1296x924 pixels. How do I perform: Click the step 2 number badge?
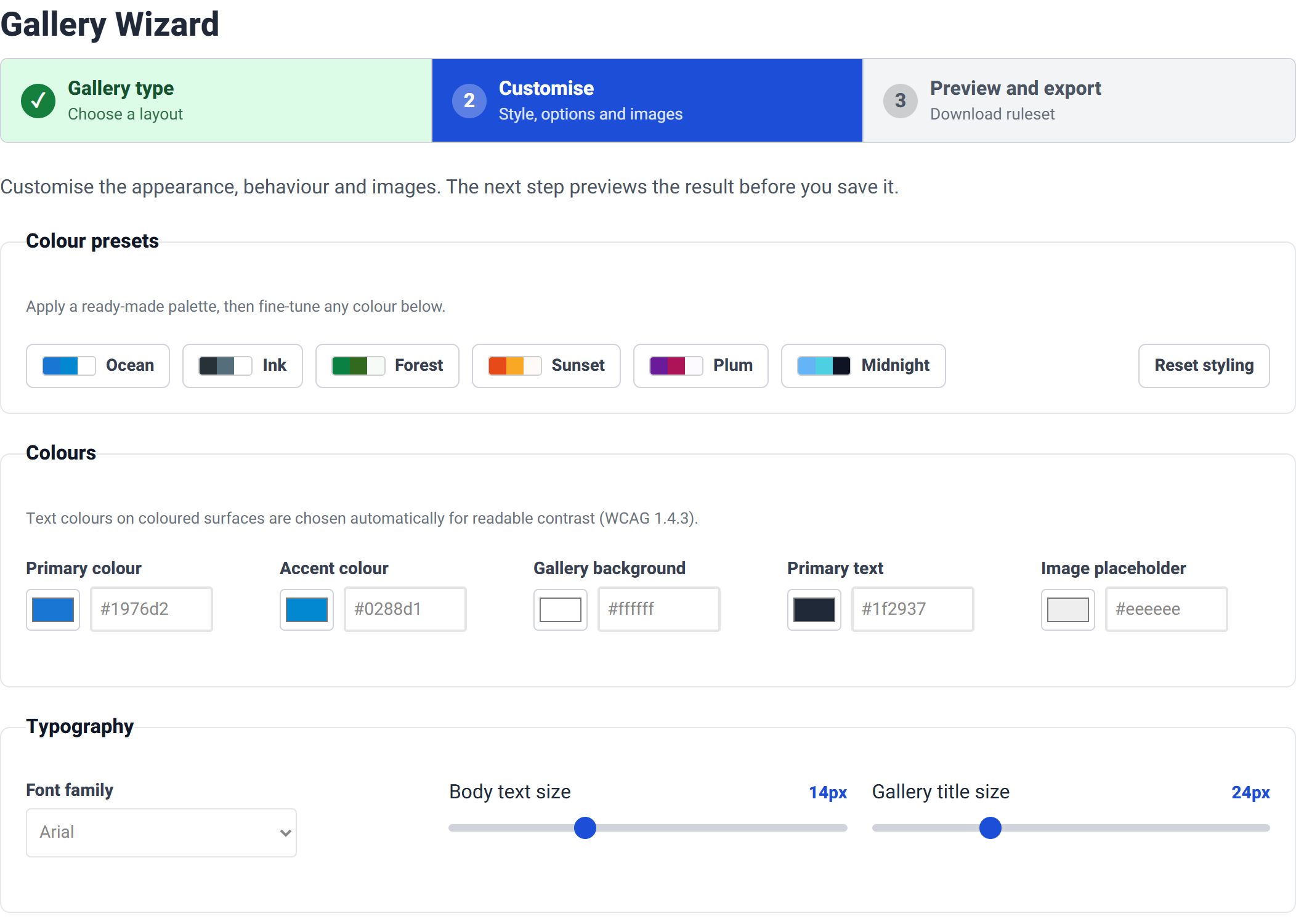[469, 100]
